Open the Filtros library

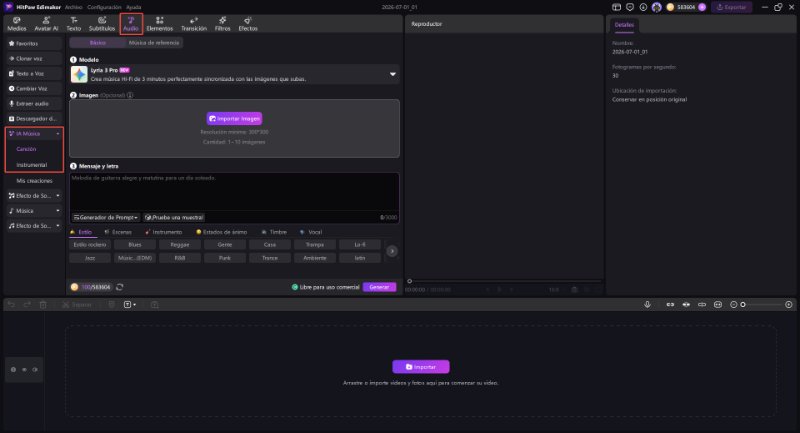pos(222,23)
